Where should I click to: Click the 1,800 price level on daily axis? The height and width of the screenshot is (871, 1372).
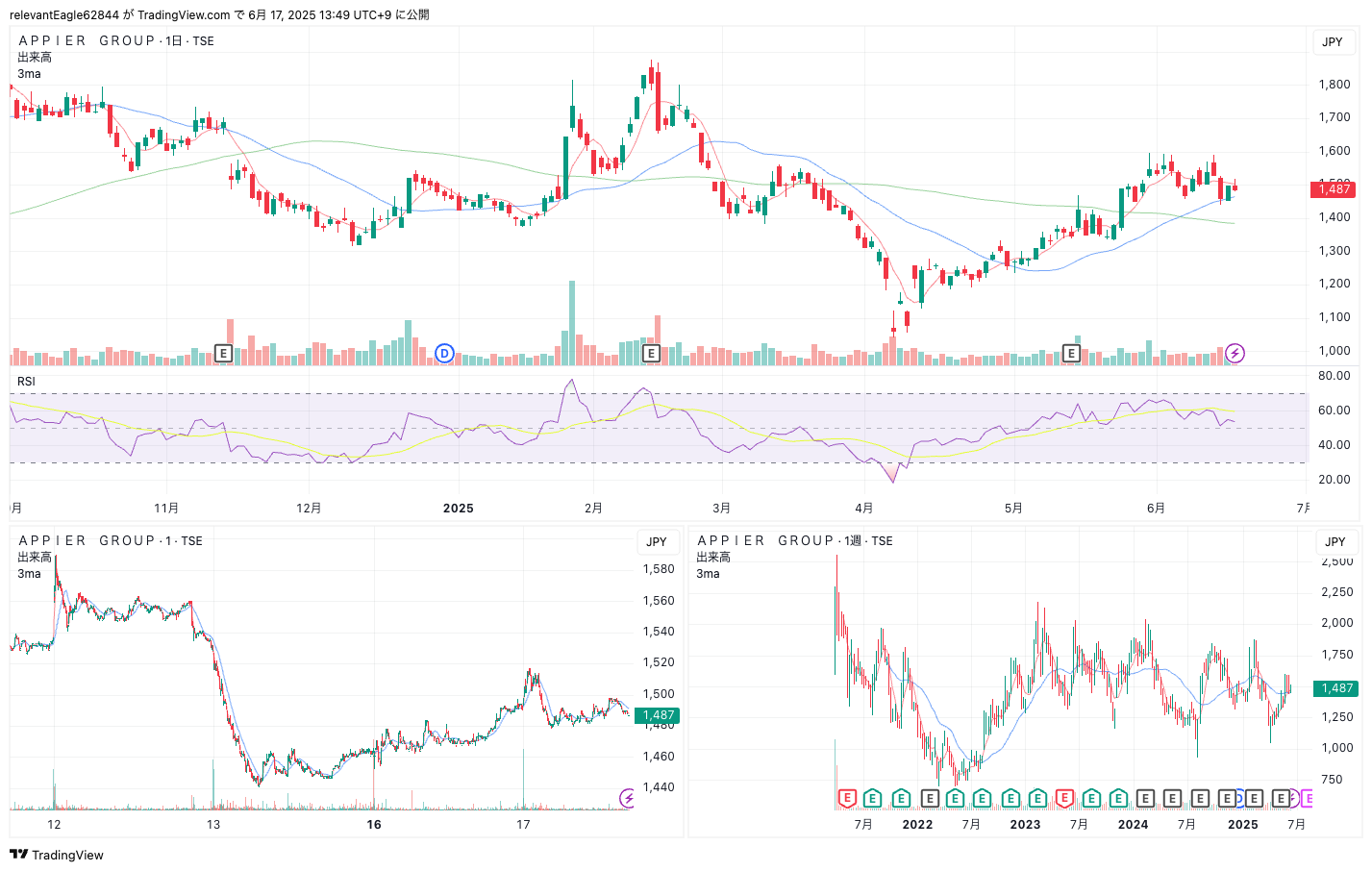click(x=1334, y=84)
